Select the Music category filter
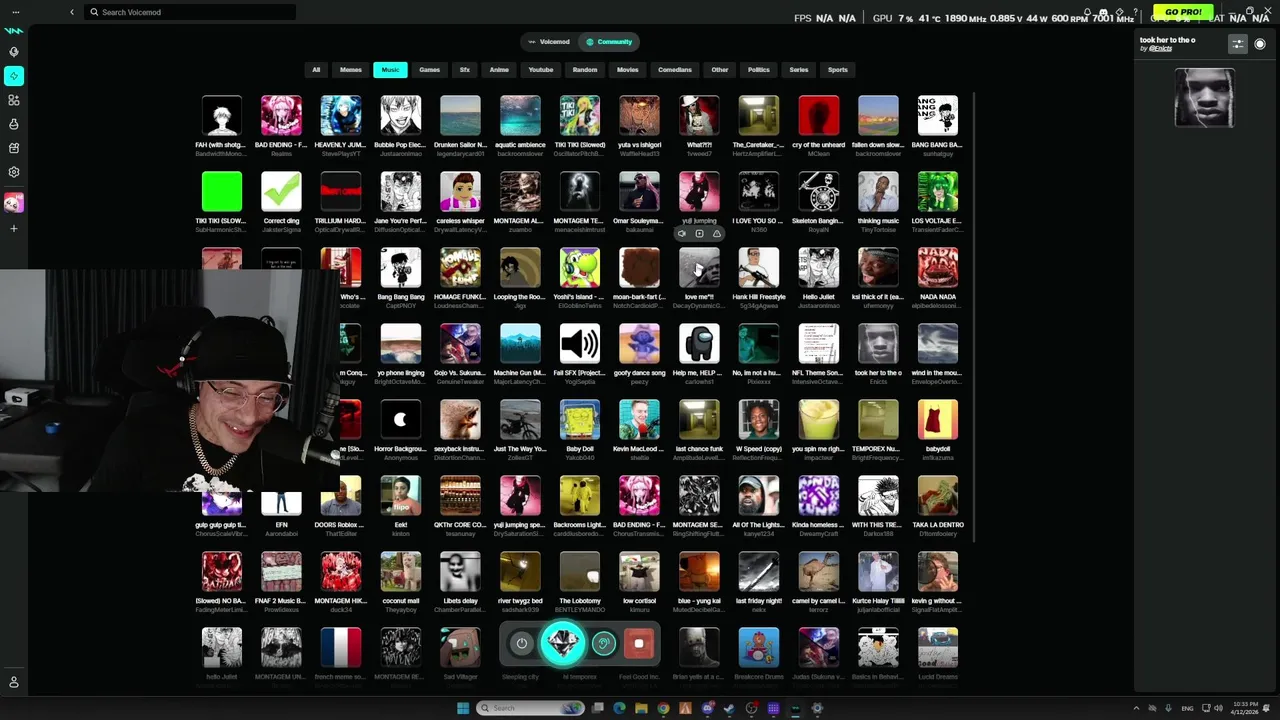 coord(390,70)
